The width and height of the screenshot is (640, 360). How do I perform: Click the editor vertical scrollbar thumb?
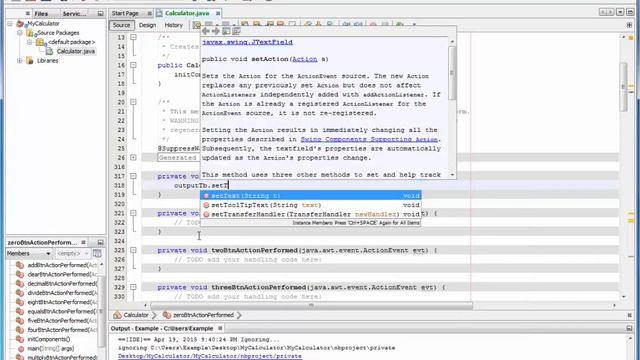point(624,87)
